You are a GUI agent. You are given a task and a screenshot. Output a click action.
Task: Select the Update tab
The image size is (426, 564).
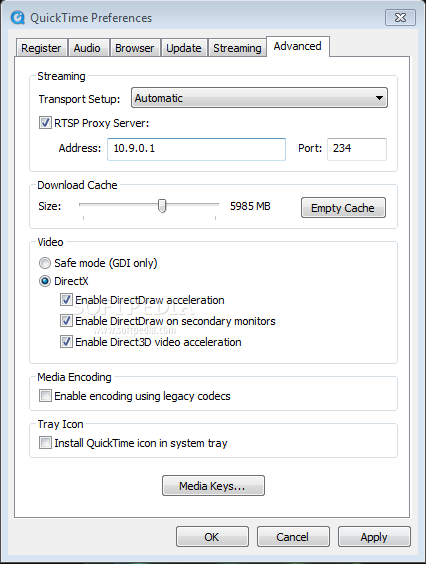(183, 48)
